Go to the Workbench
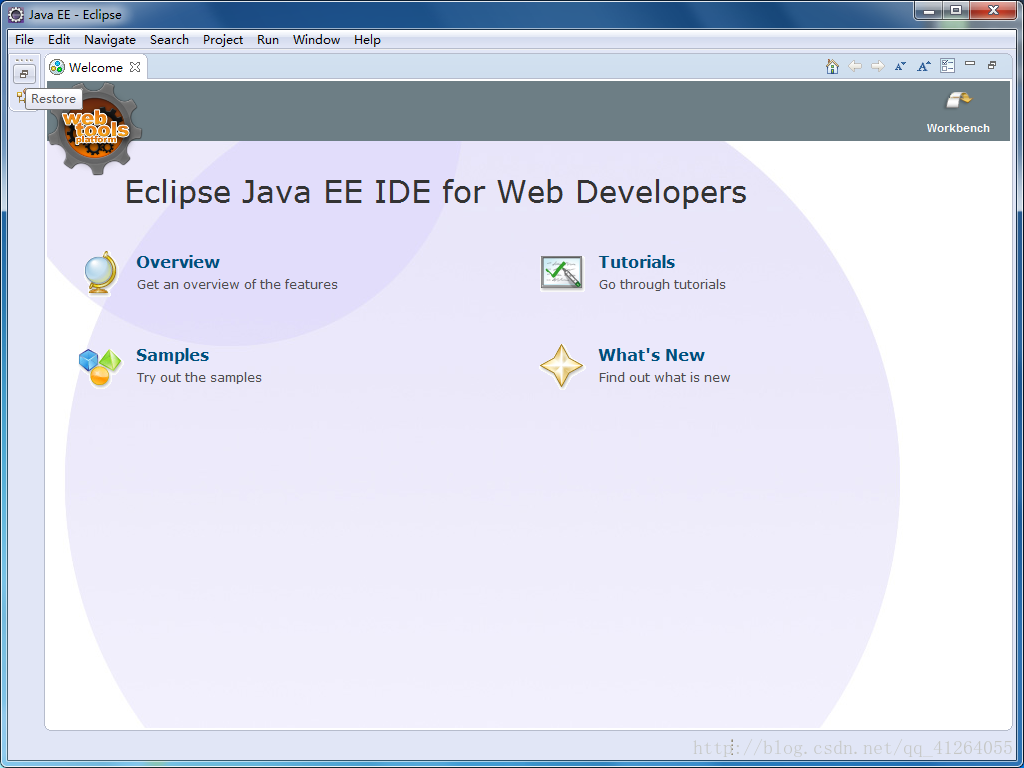Screen dimensions: 1024x768 click(958, 112)
